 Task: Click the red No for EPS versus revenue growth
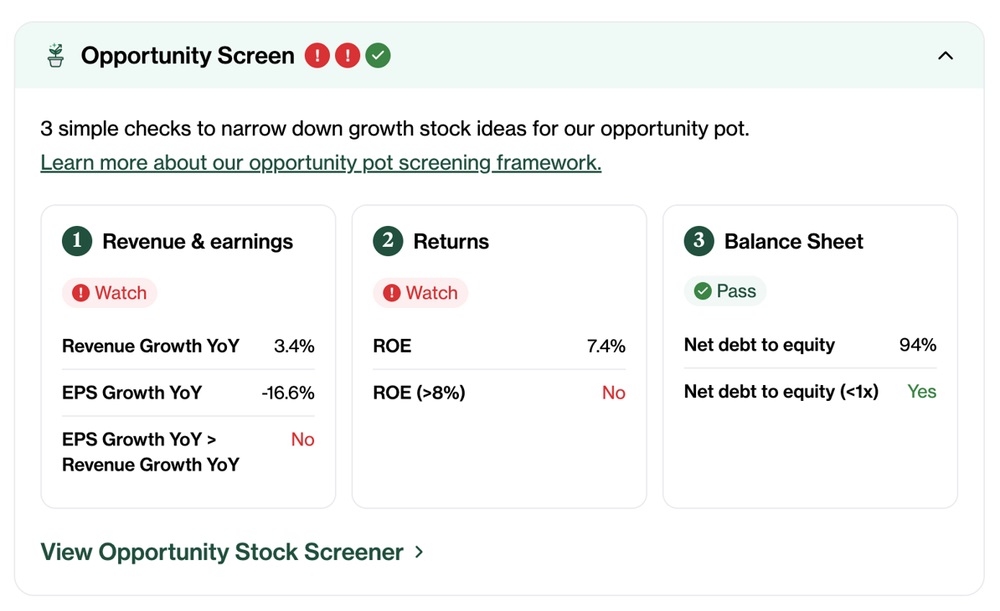(303, 439)
